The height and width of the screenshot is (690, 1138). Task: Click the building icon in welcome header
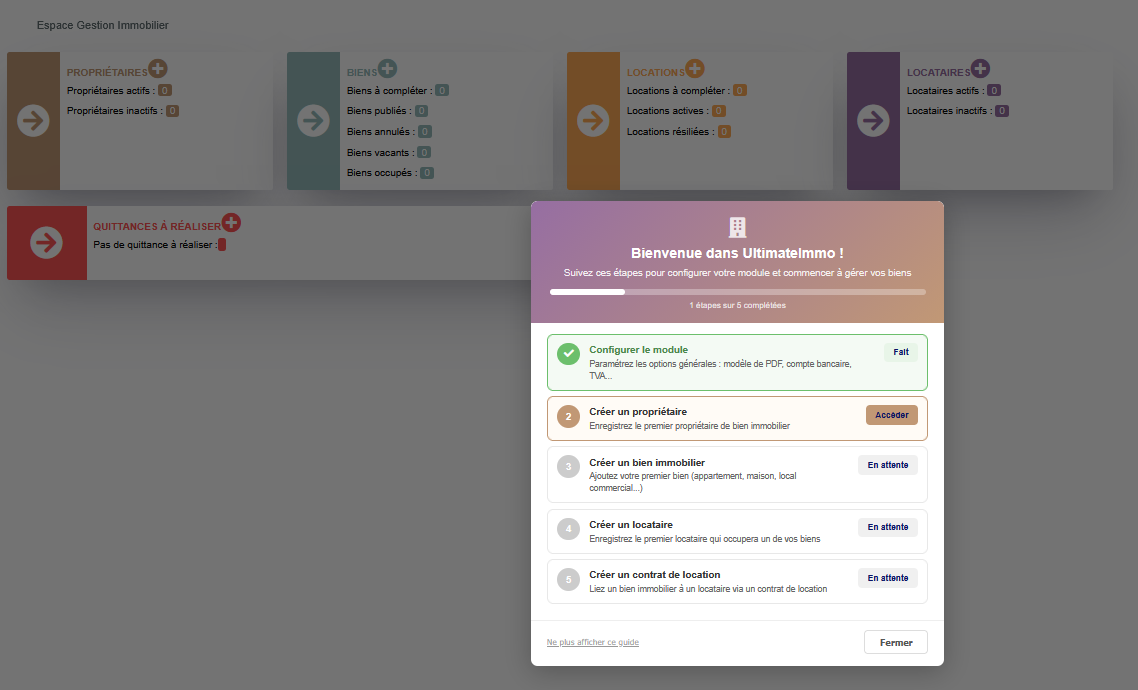click(x=737, y=227)
